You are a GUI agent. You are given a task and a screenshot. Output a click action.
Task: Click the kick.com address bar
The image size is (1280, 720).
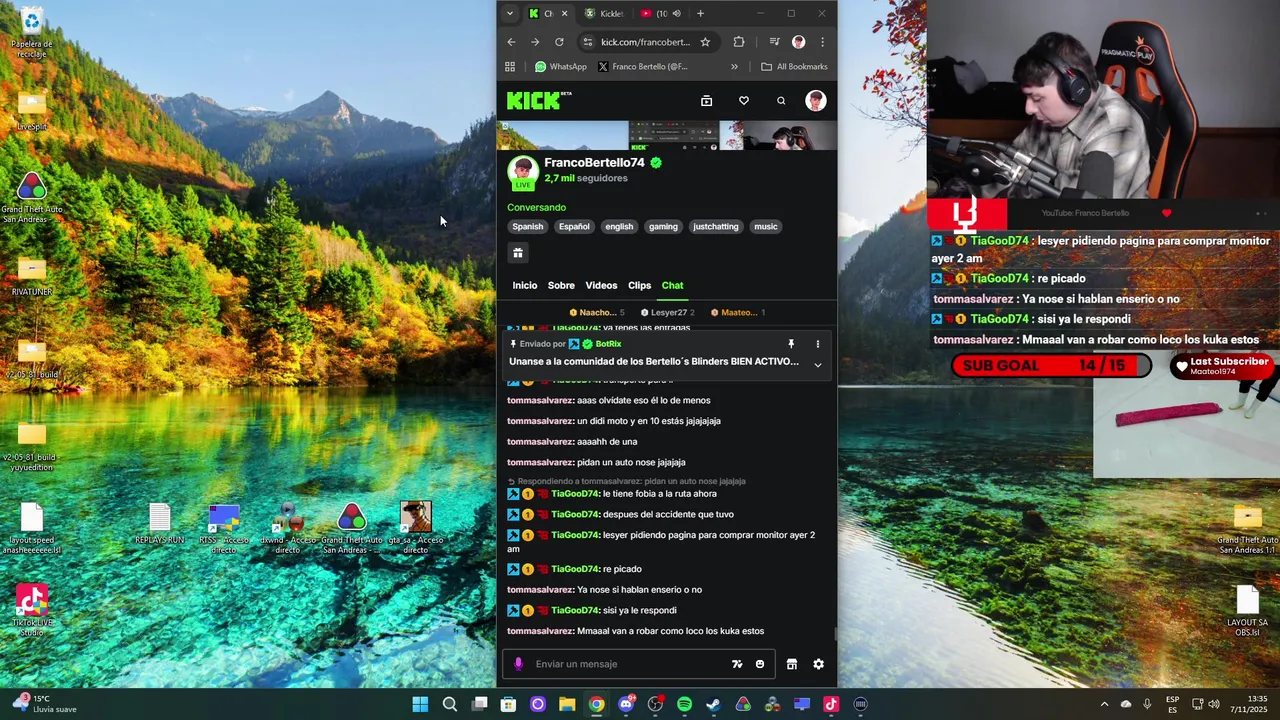click(x=646, y=42)
